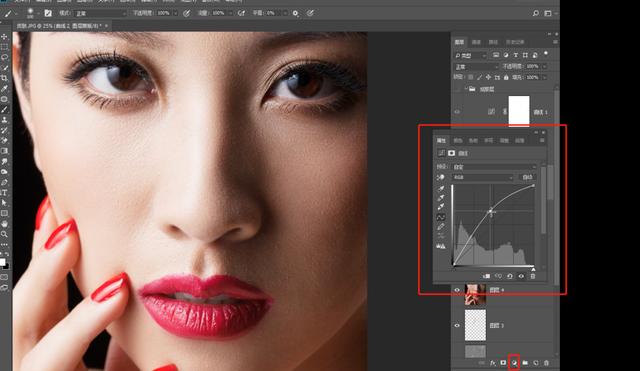Click the curve control point on graph
The width and height of the screenshot is (640, 371).
491,211
